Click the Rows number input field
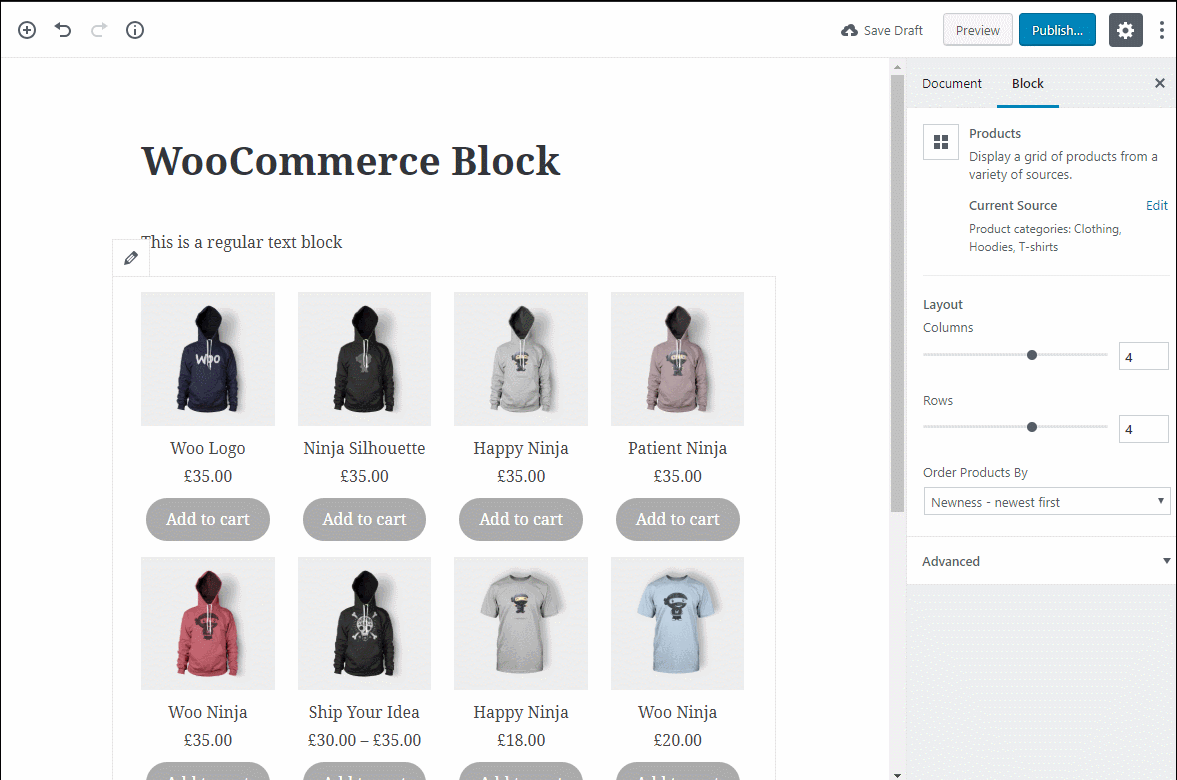 tap(1143, 428)
